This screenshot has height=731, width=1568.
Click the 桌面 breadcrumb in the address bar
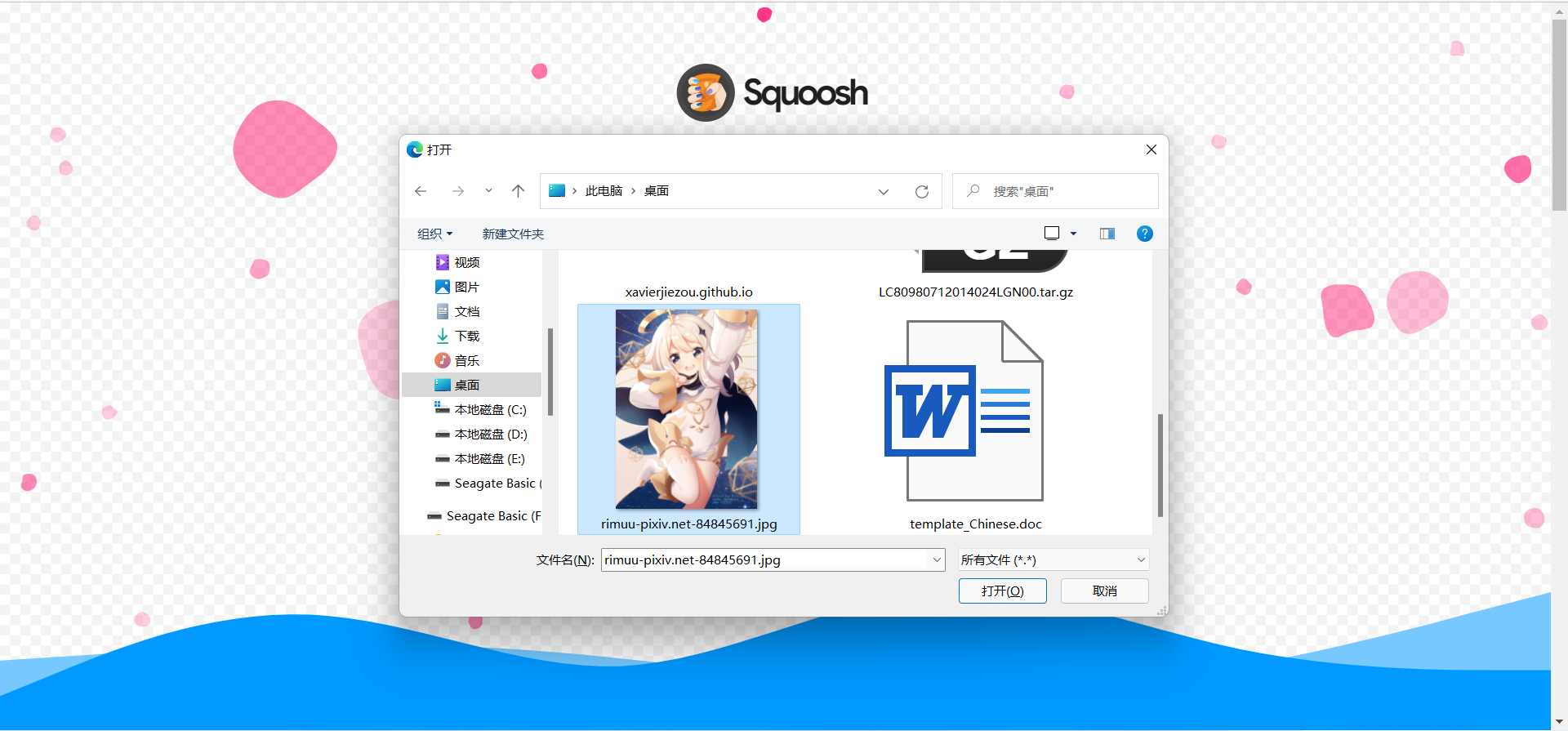657,191
